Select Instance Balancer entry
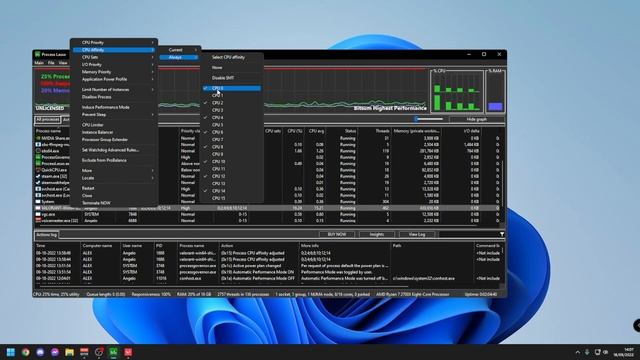The width and height of the screenshot is (640, 360). 114,132
